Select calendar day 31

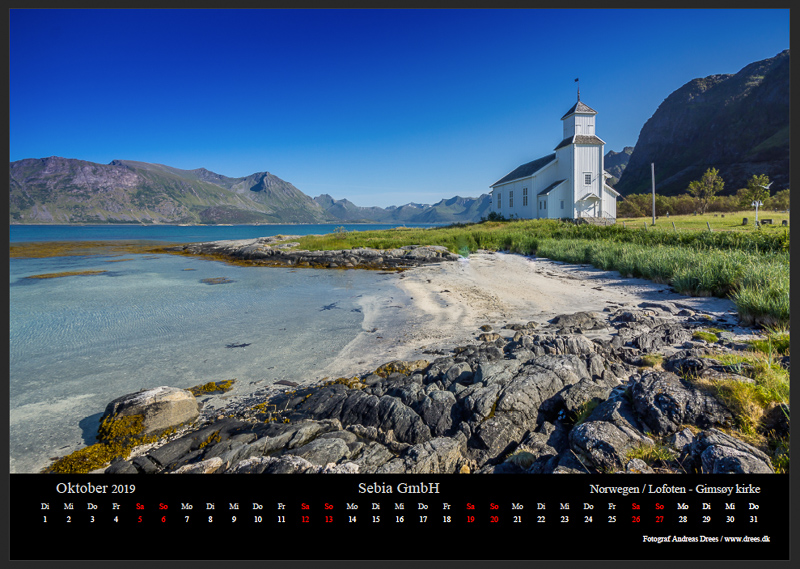(x=754, y=519)
